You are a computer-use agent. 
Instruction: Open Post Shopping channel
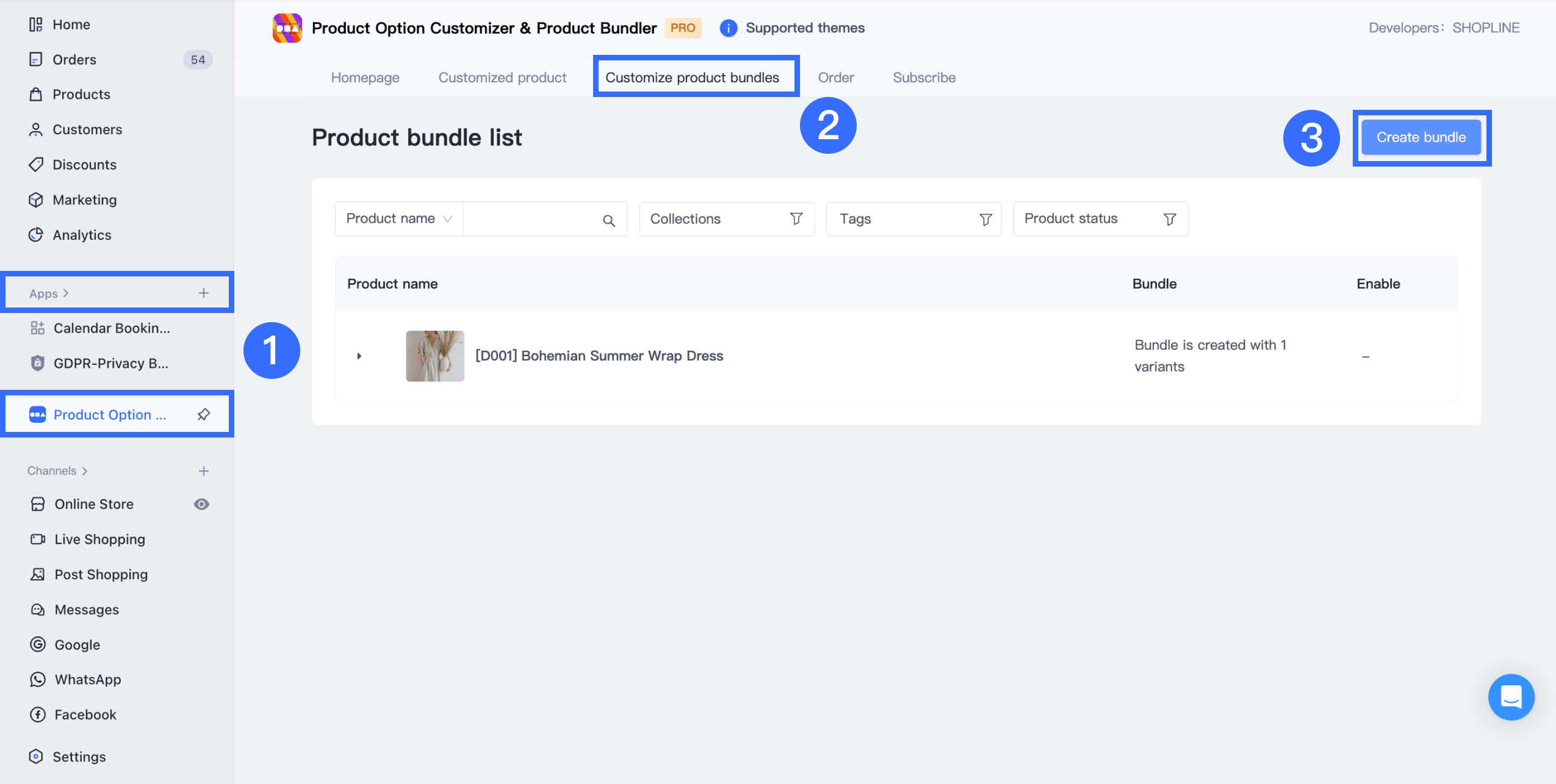coord(101,574)
